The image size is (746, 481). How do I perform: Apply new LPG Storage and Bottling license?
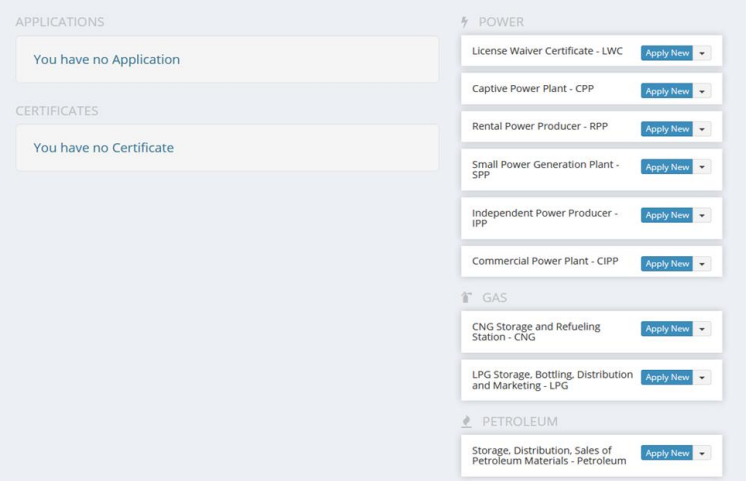click(667, 377)
